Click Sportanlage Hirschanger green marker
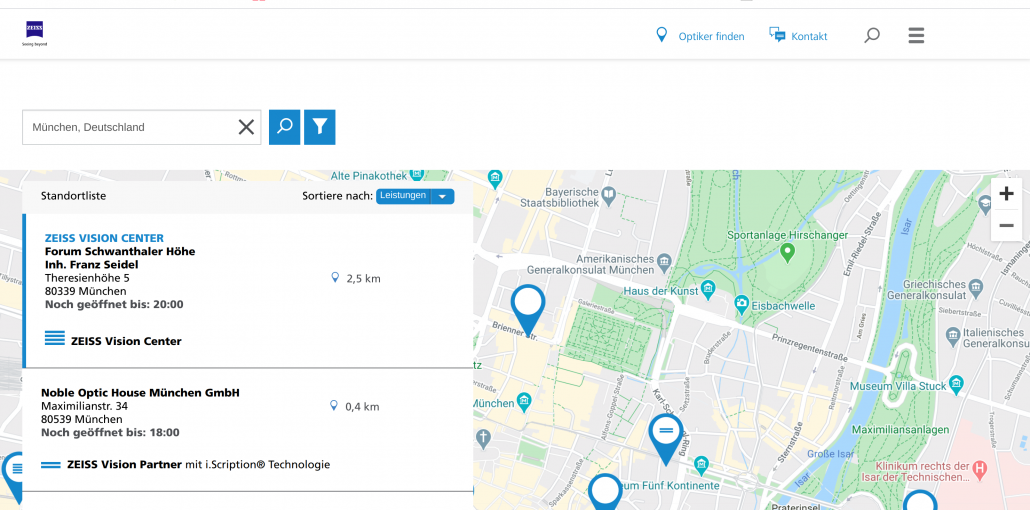This screenshot has width=1030, height=510. [788, 252]
